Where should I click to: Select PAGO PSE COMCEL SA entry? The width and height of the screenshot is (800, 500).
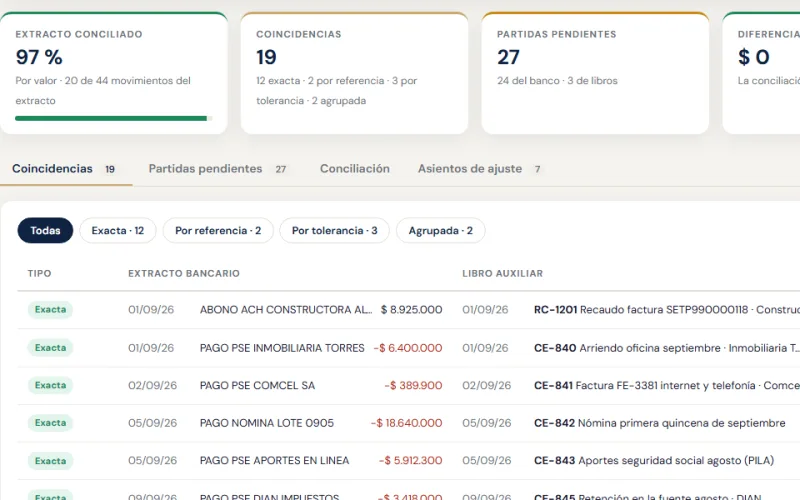(x=258, y=385)
